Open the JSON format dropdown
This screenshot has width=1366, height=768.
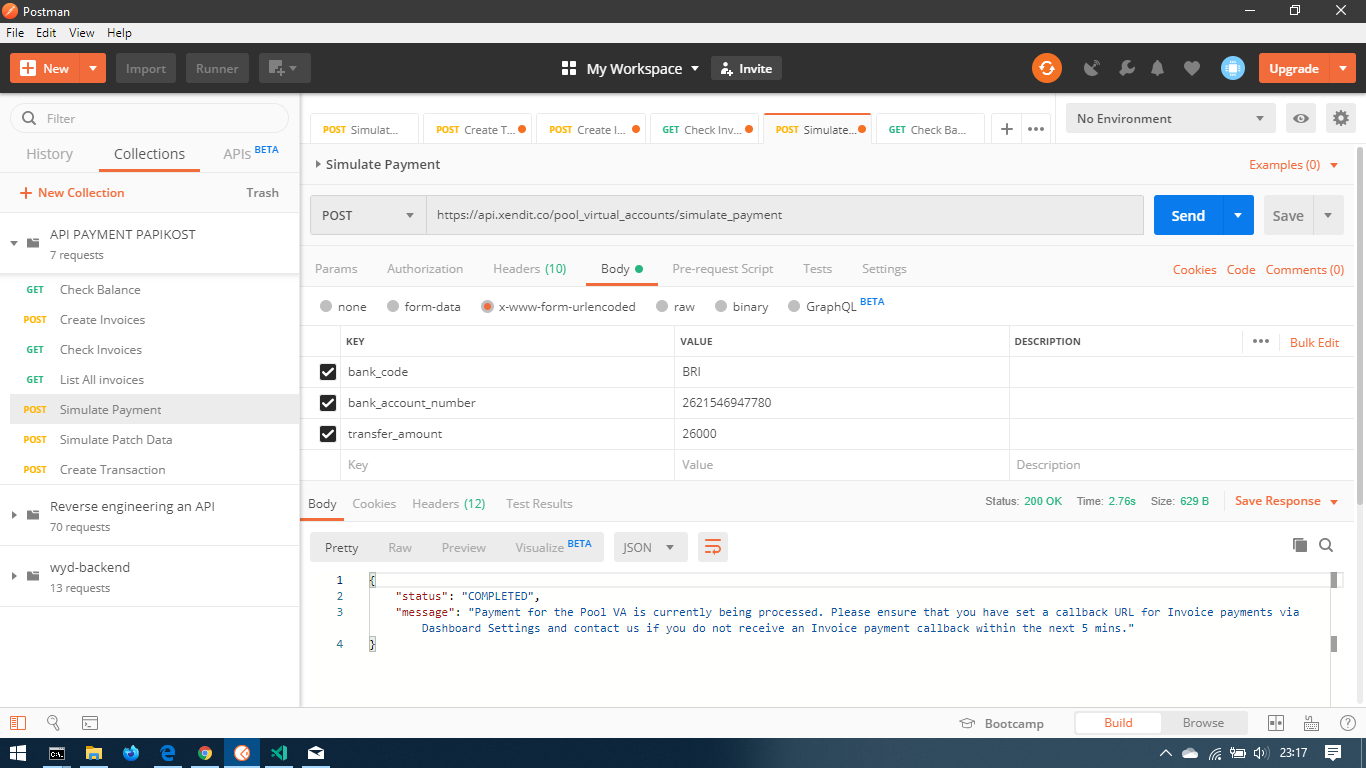[x=651, y=547]
